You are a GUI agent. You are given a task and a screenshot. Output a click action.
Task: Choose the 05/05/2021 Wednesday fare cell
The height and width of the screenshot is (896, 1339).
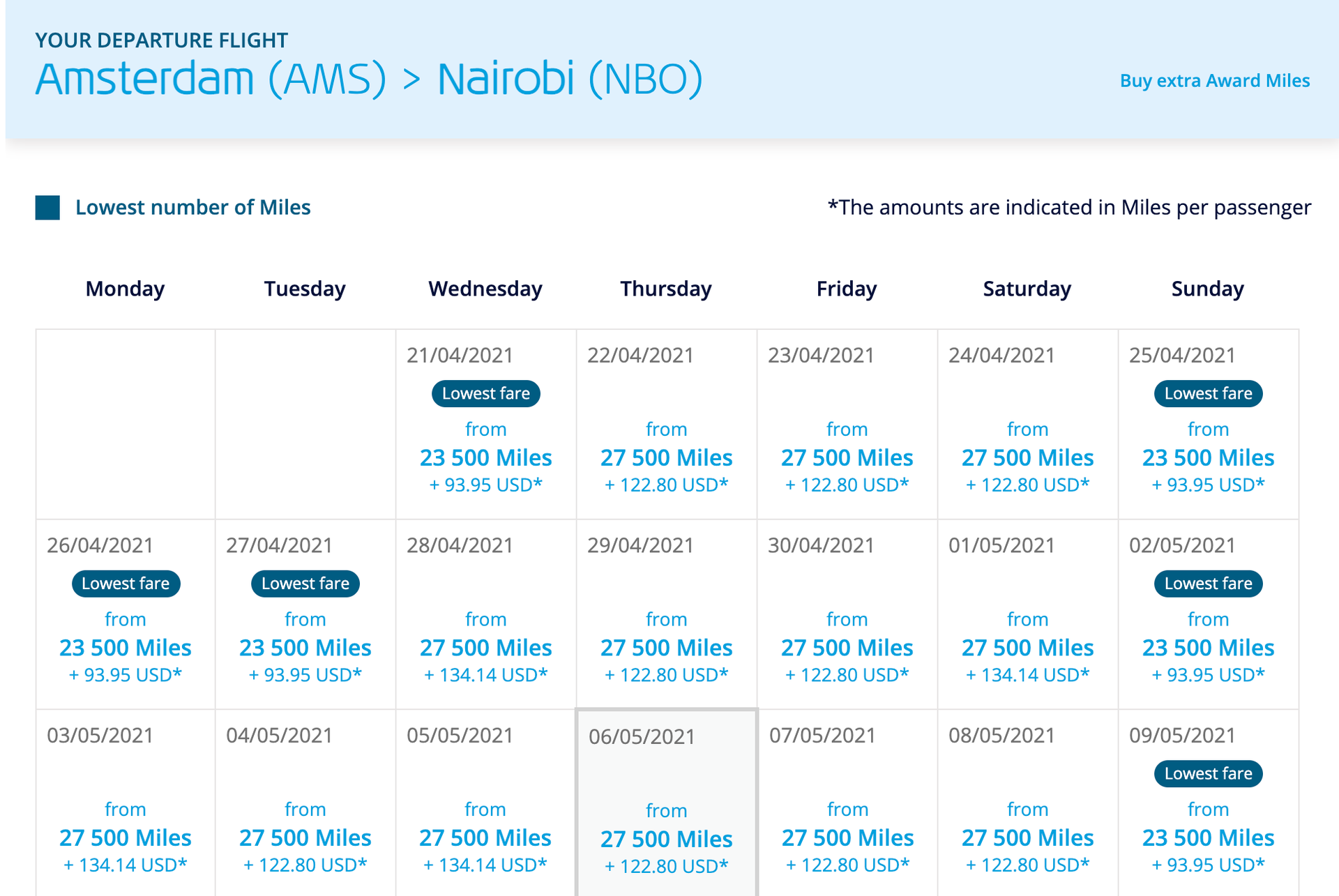[x=485, y=802]
